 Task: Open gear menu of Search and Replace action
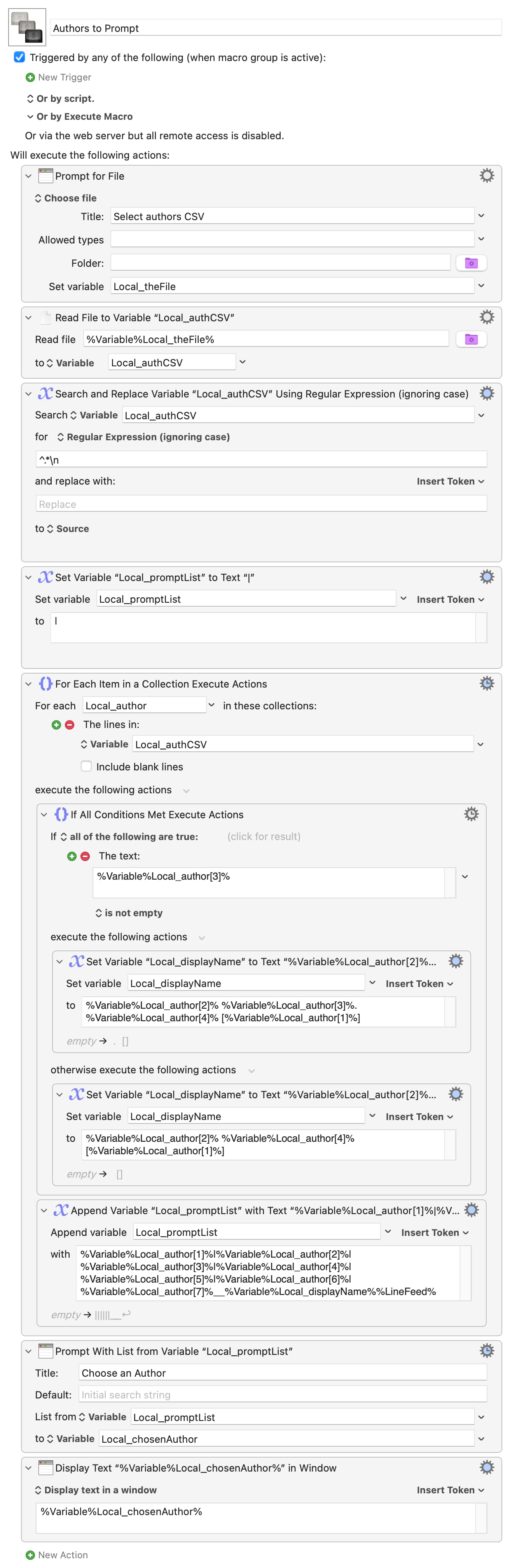(x=486, y=393)
